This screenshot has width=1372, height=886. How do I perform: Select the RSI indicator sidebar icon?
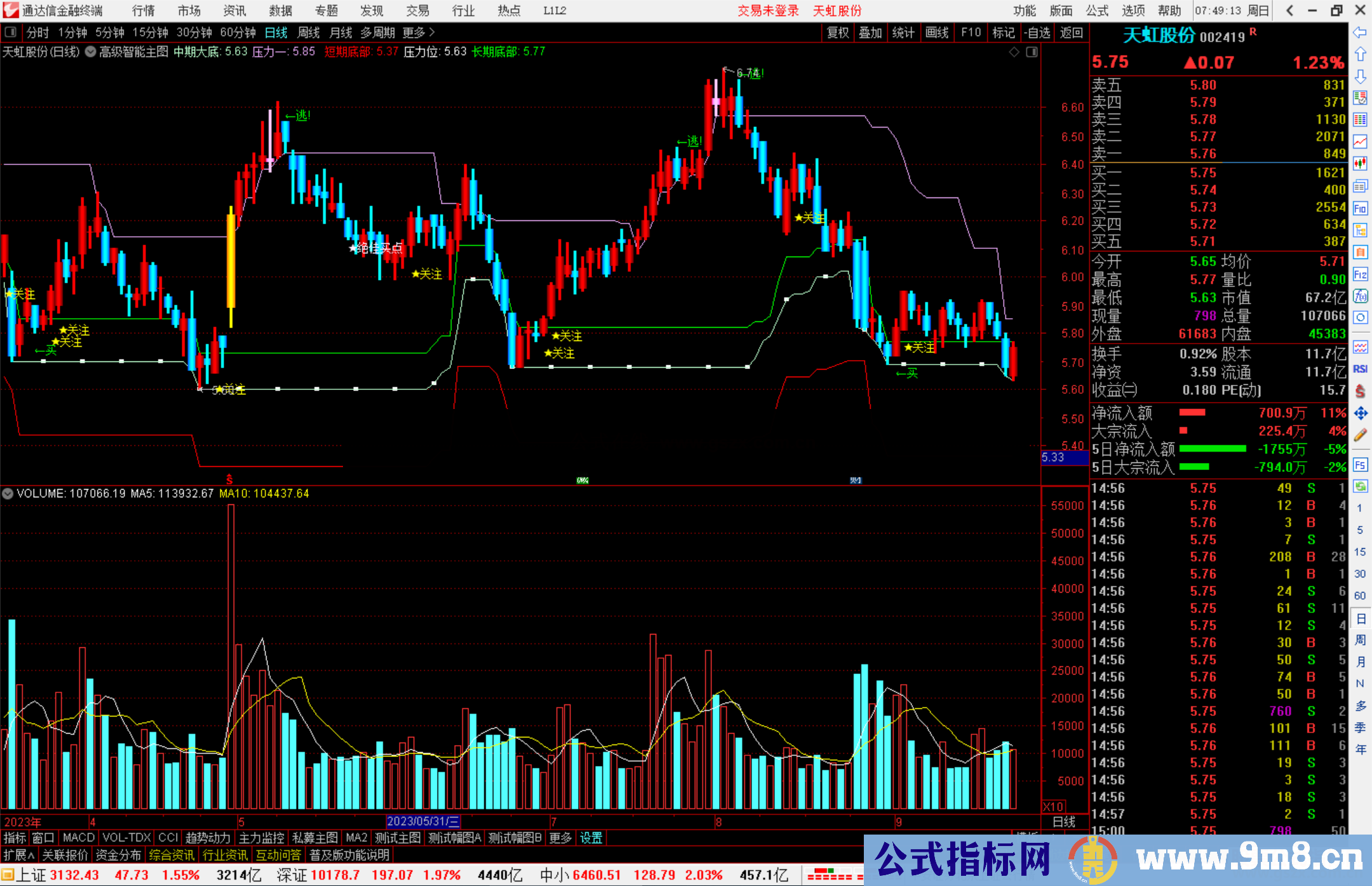[1360, 369]
